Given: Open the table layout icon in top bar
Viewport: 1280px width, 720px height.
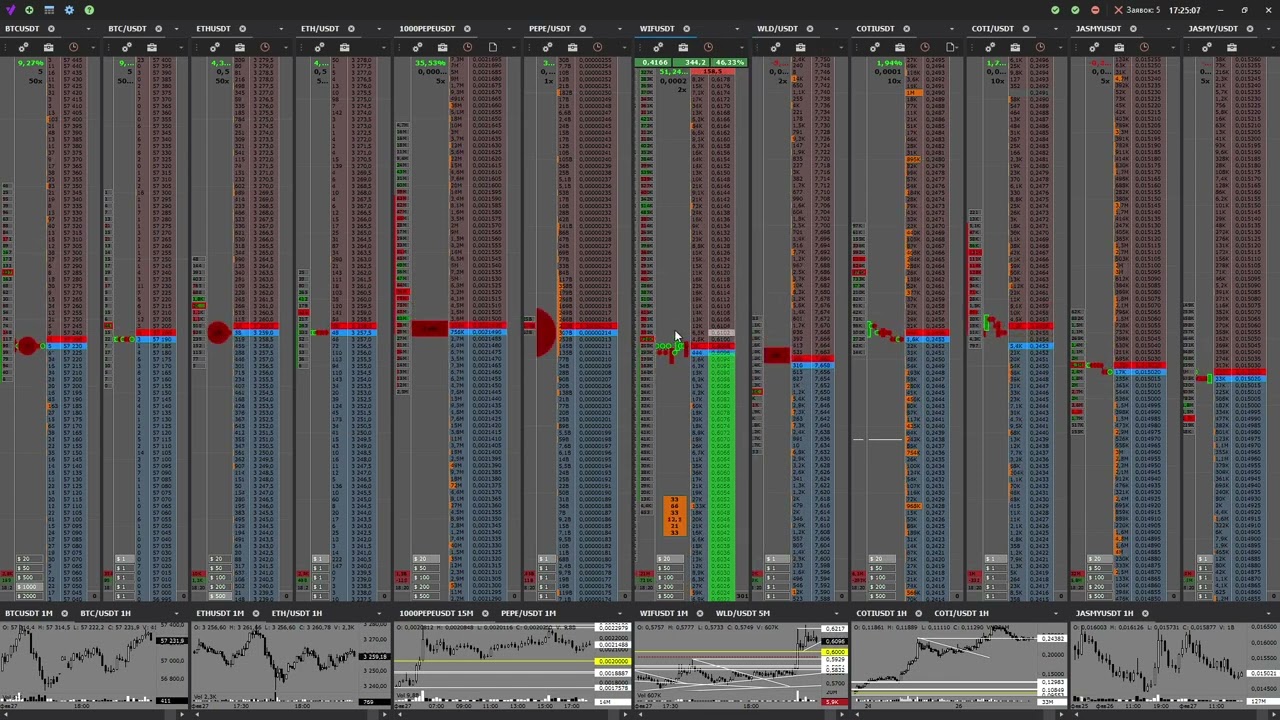Looking at the screenshot, I should click(49, 10).
